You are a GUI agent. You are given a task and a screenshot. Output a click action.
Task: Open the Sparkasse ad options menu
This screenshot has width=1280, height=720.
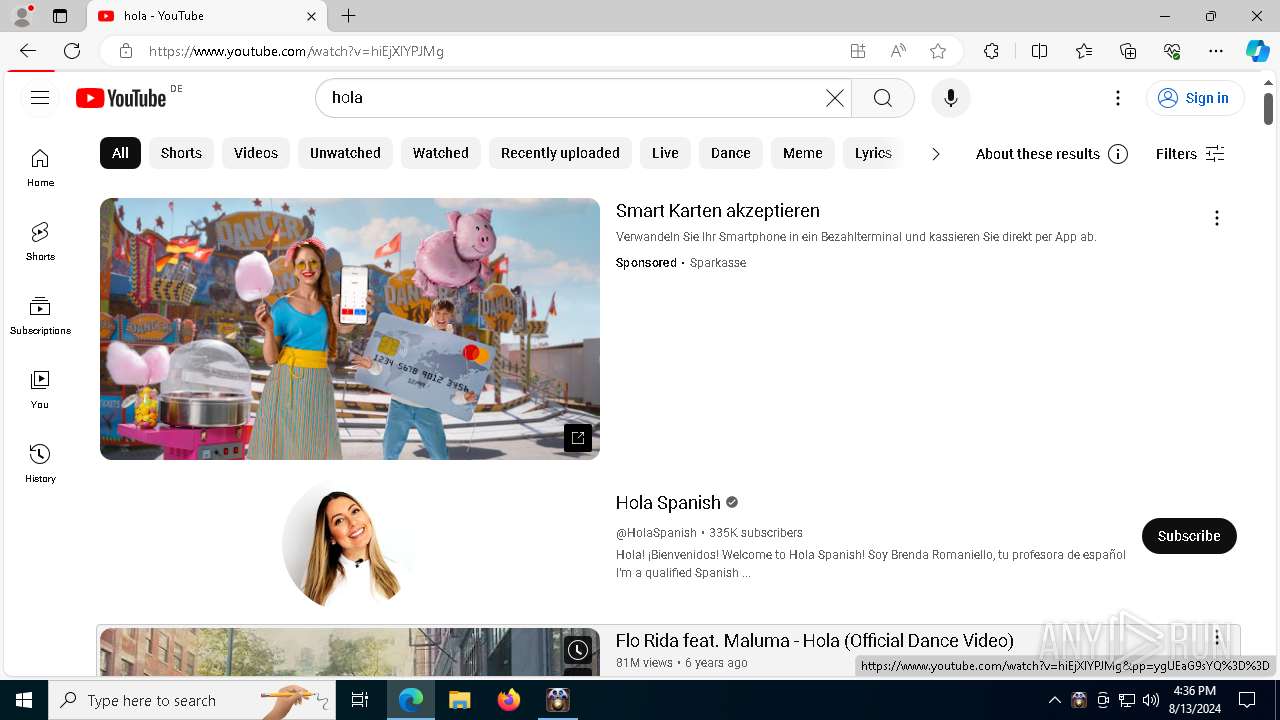point(1217,218)
